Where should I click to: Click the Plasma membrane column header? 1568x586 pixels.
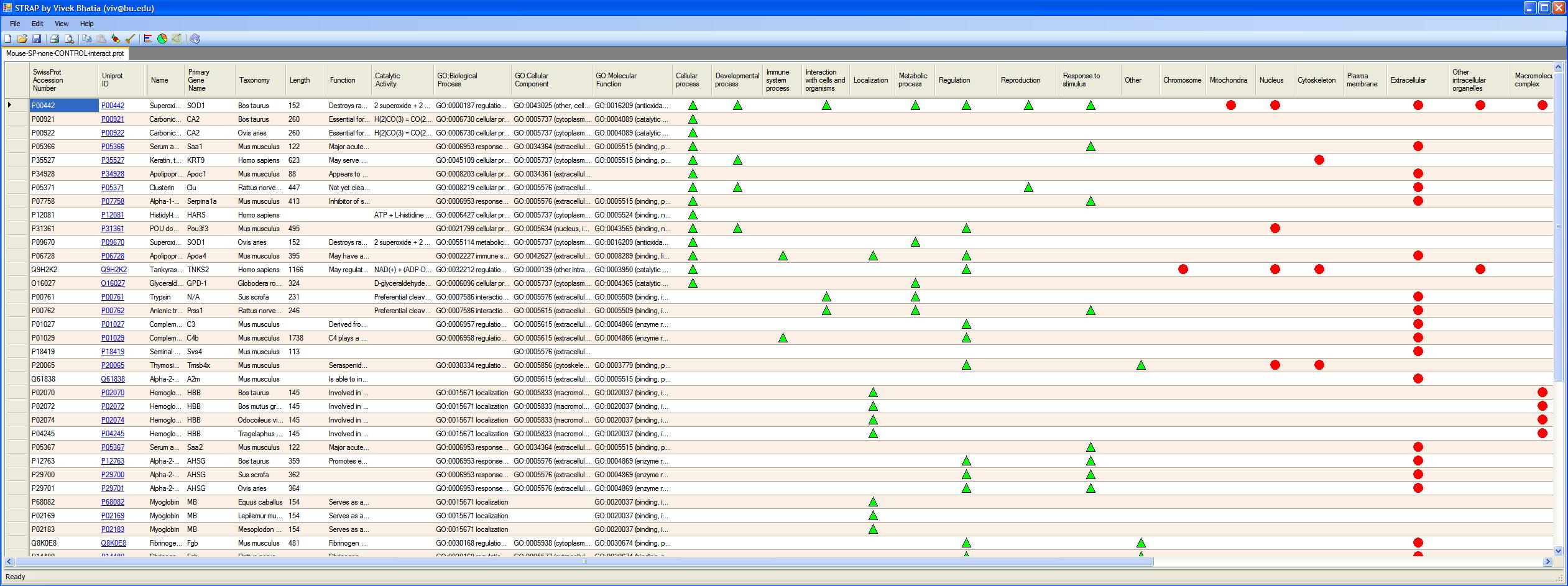[x=1365, y=80]
